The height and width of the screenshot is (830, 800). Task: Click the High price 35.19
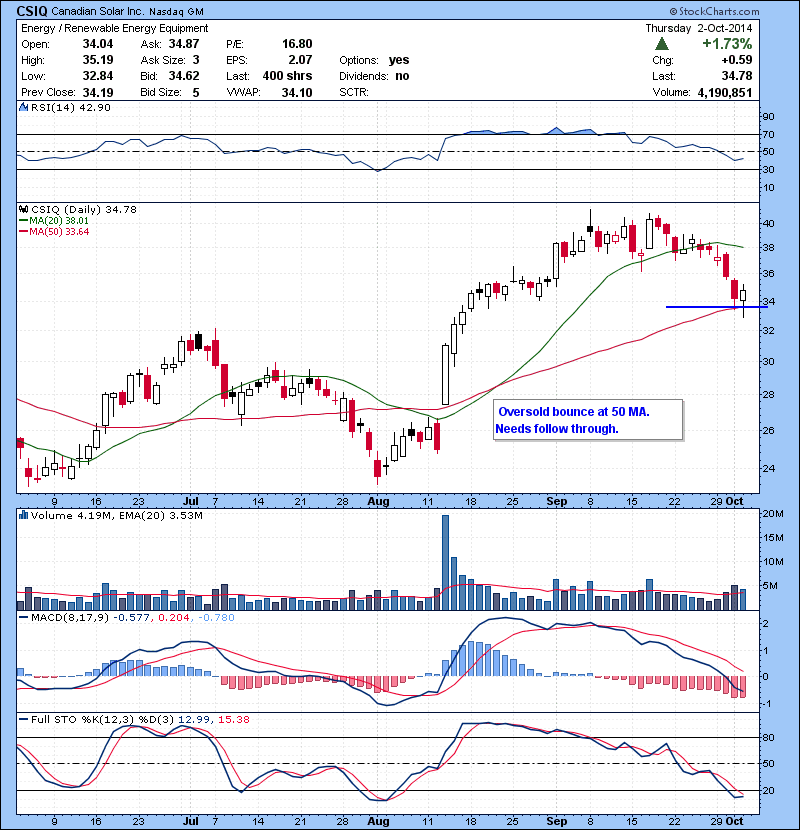pos(98,60)
